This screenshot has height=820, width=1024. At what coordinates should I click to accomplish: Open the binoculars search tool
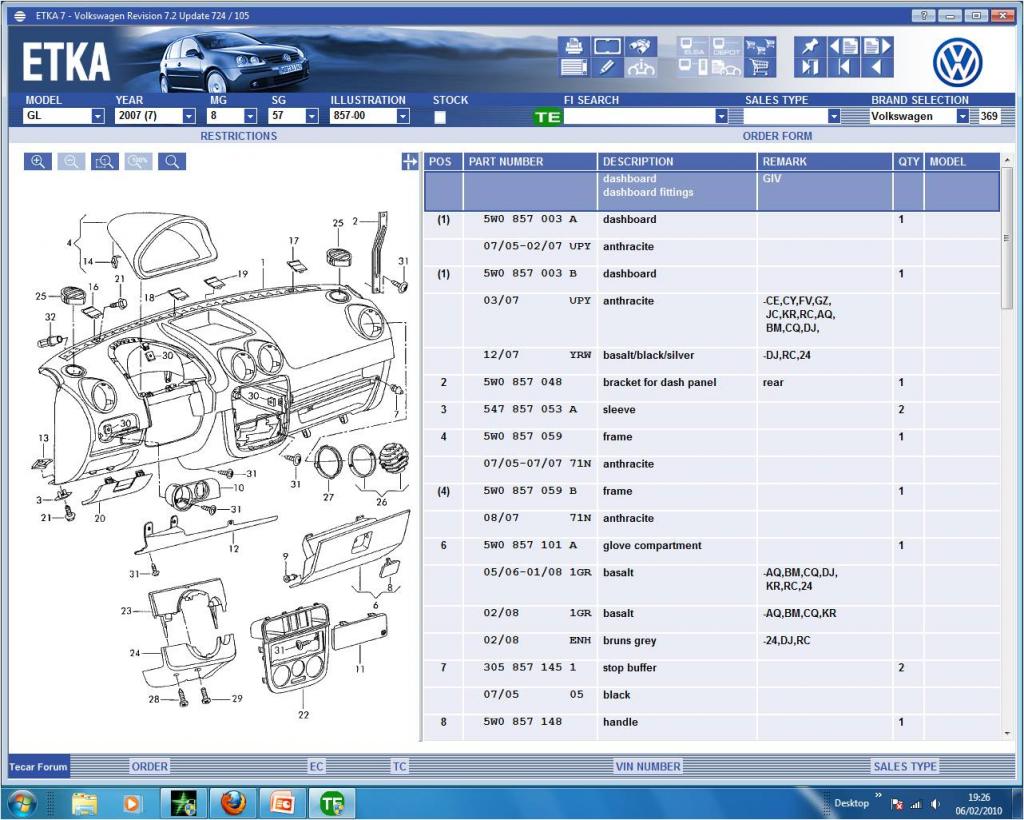click(641, 46)
